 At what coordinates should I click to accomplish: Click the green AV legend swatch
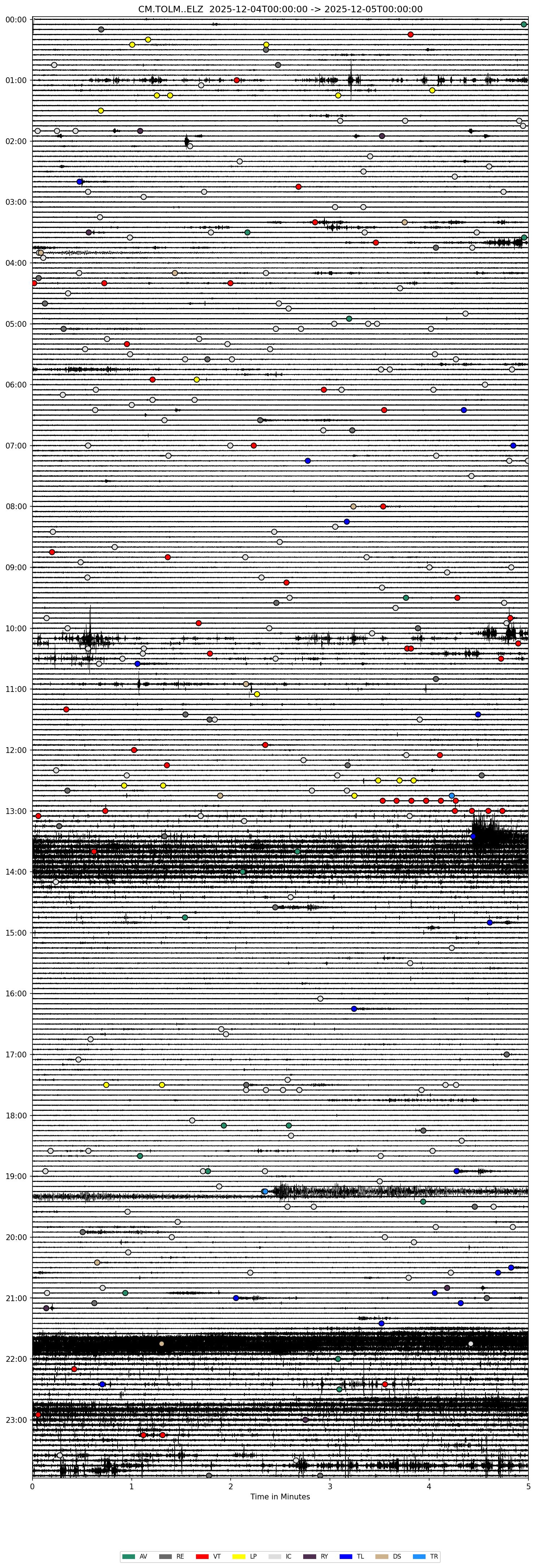128,1556
